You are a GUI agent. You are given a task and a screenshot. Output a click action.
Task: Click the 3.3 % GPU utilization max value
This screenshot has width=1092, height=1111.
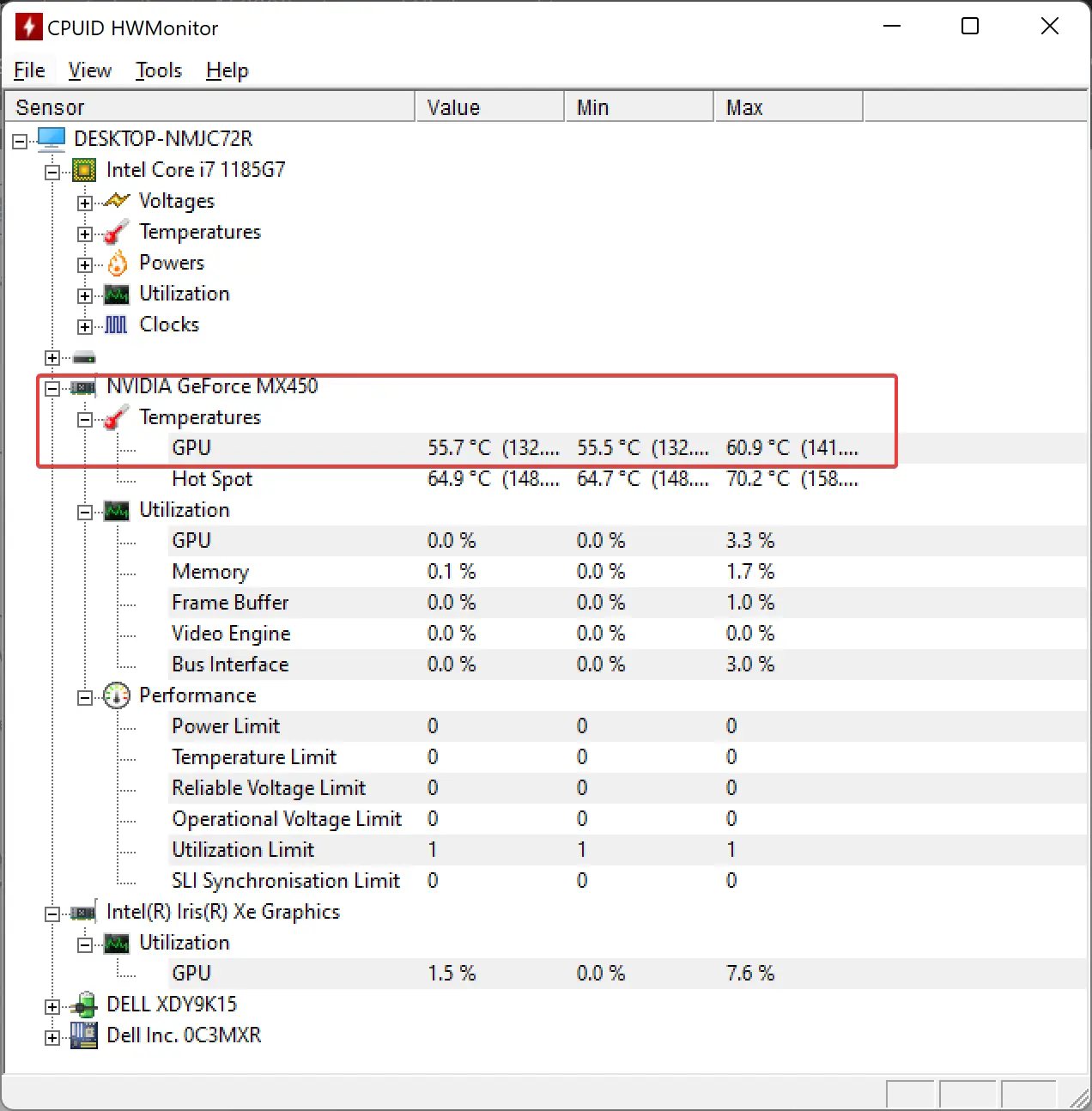(750, 541)
